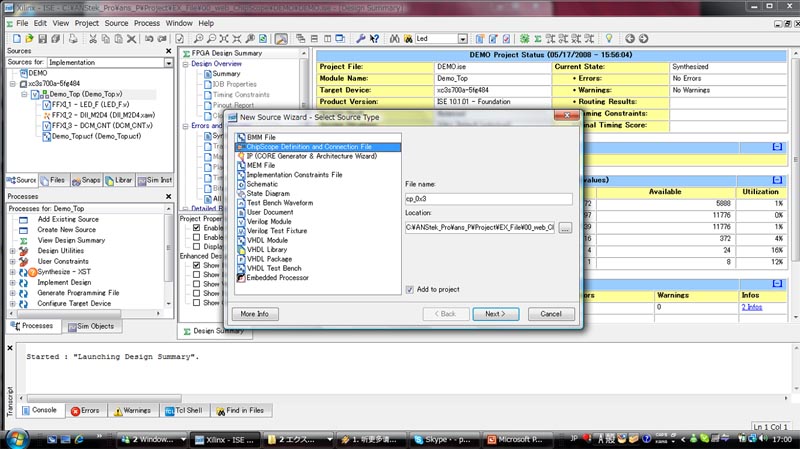Open the 2 Infos link

tap(752, 307)
